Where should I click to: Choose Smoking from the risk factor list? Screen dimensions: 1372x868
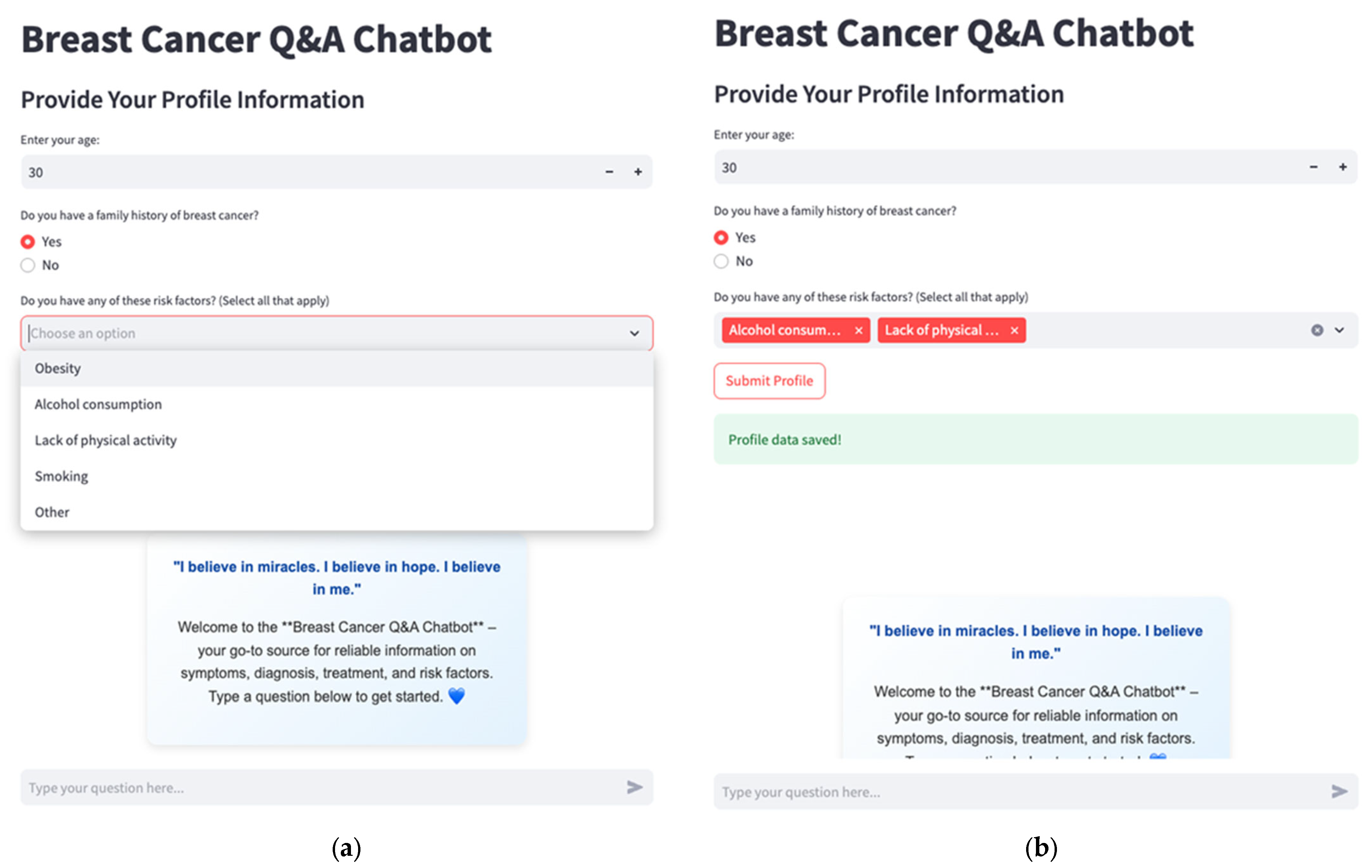coord(62,476)
